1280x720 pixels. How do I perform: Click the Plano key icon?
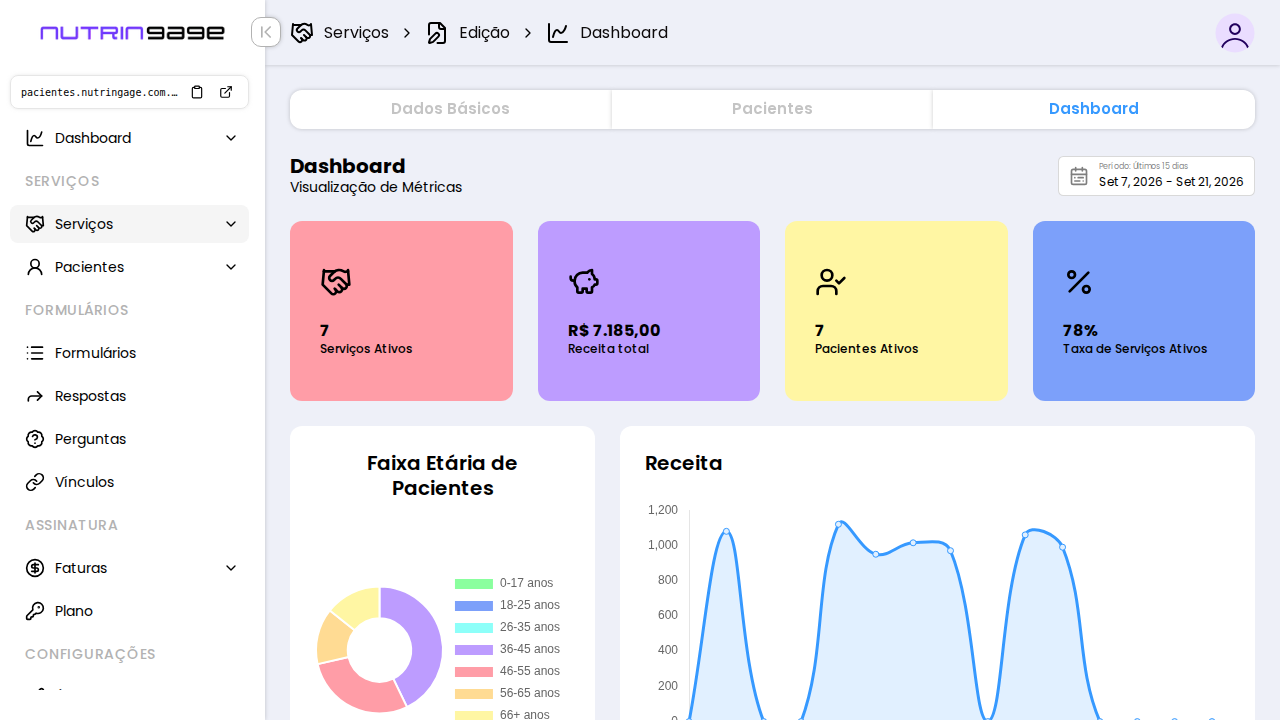pyautogui.click(x=35, y=611)
